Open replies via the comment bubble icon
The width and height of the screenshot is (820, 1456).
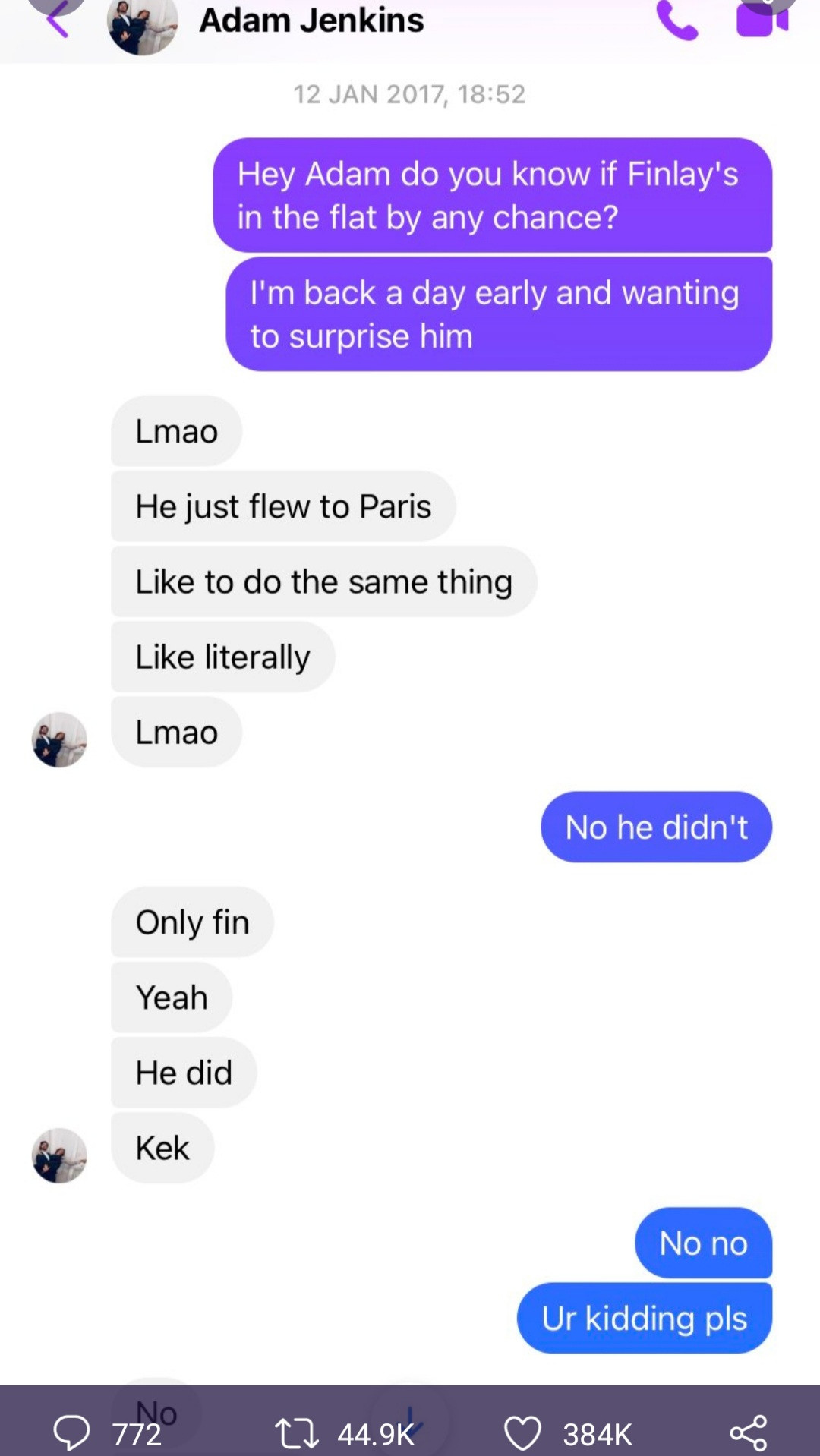pos(71,1432)
